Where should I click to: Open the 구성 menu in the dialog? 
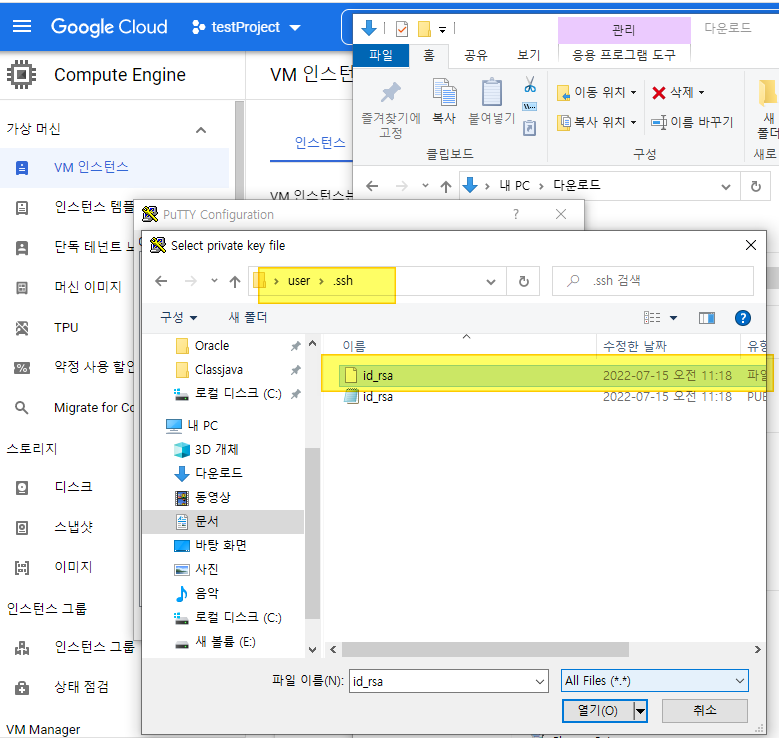pyautogui.click(x=178, y=317)
